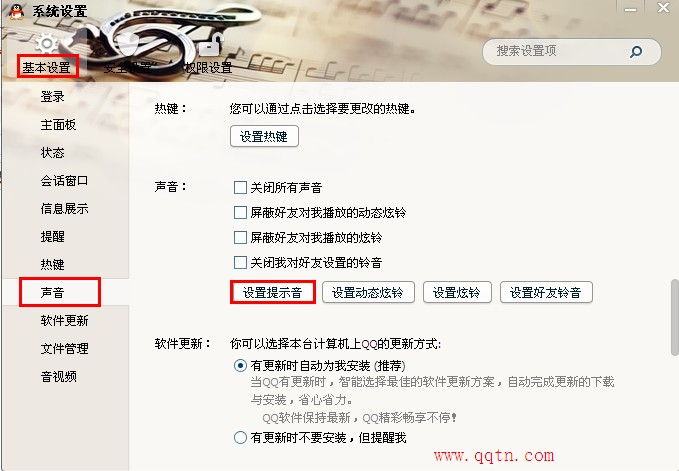Click 设置热键 button

(x=264, y=136)
